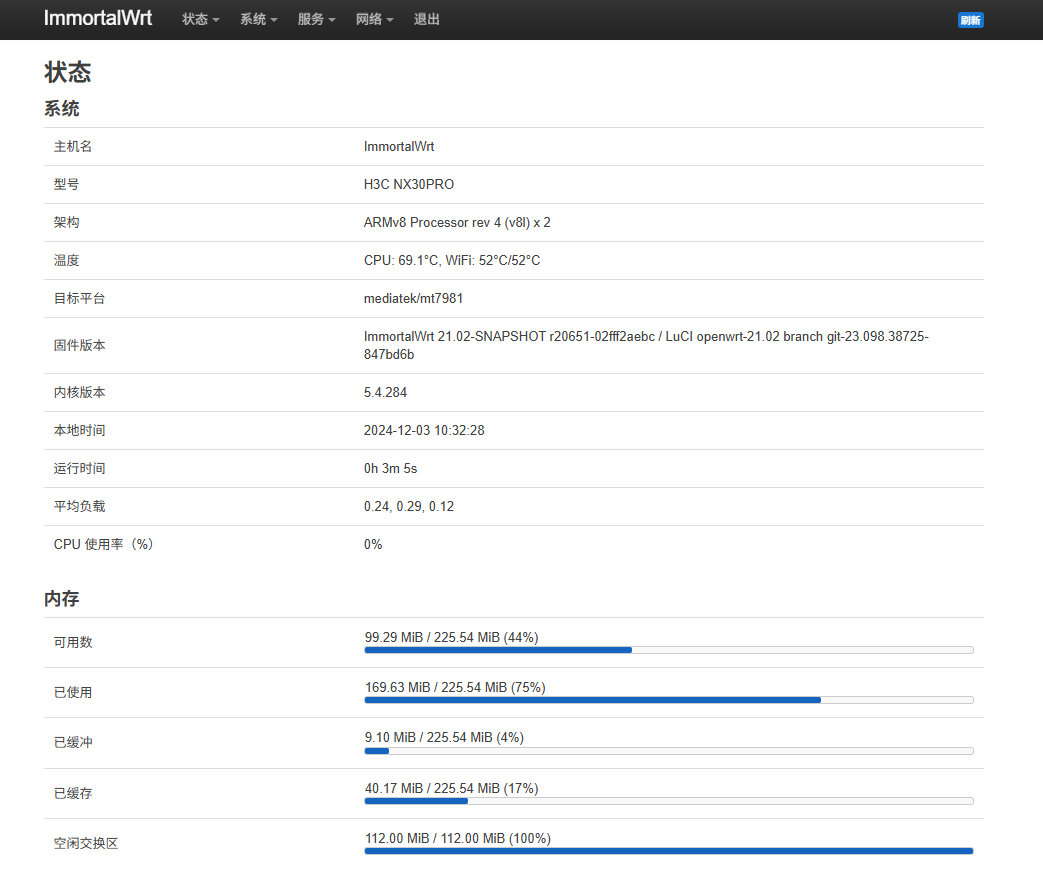Click the 已缓冲 memory progress bar
The width and height of the screenshot is (1043, 871).
tap(669, 751)
